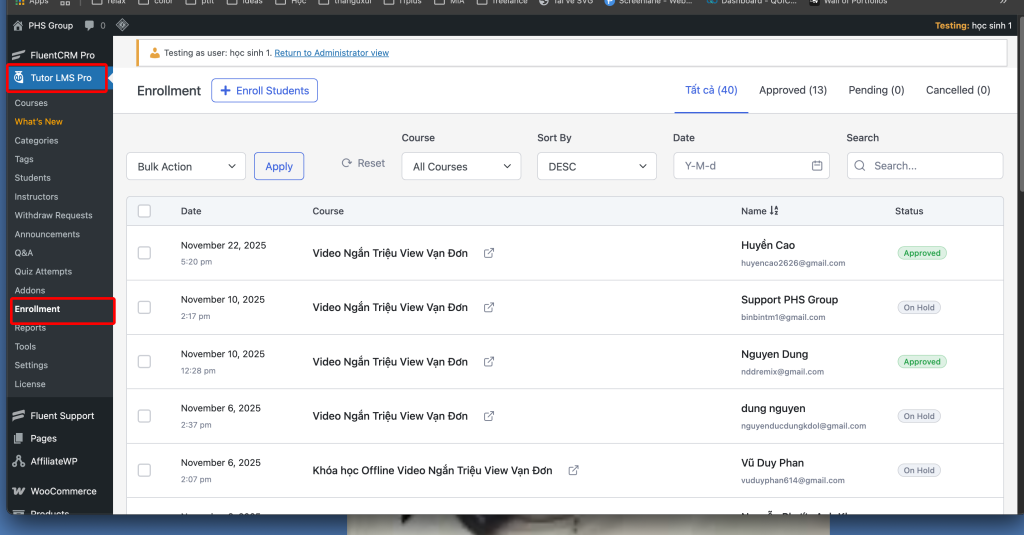This screenshot has width=1024, height=535.
Task: Click the sort icon next to Name column
Action: (774, 211)
